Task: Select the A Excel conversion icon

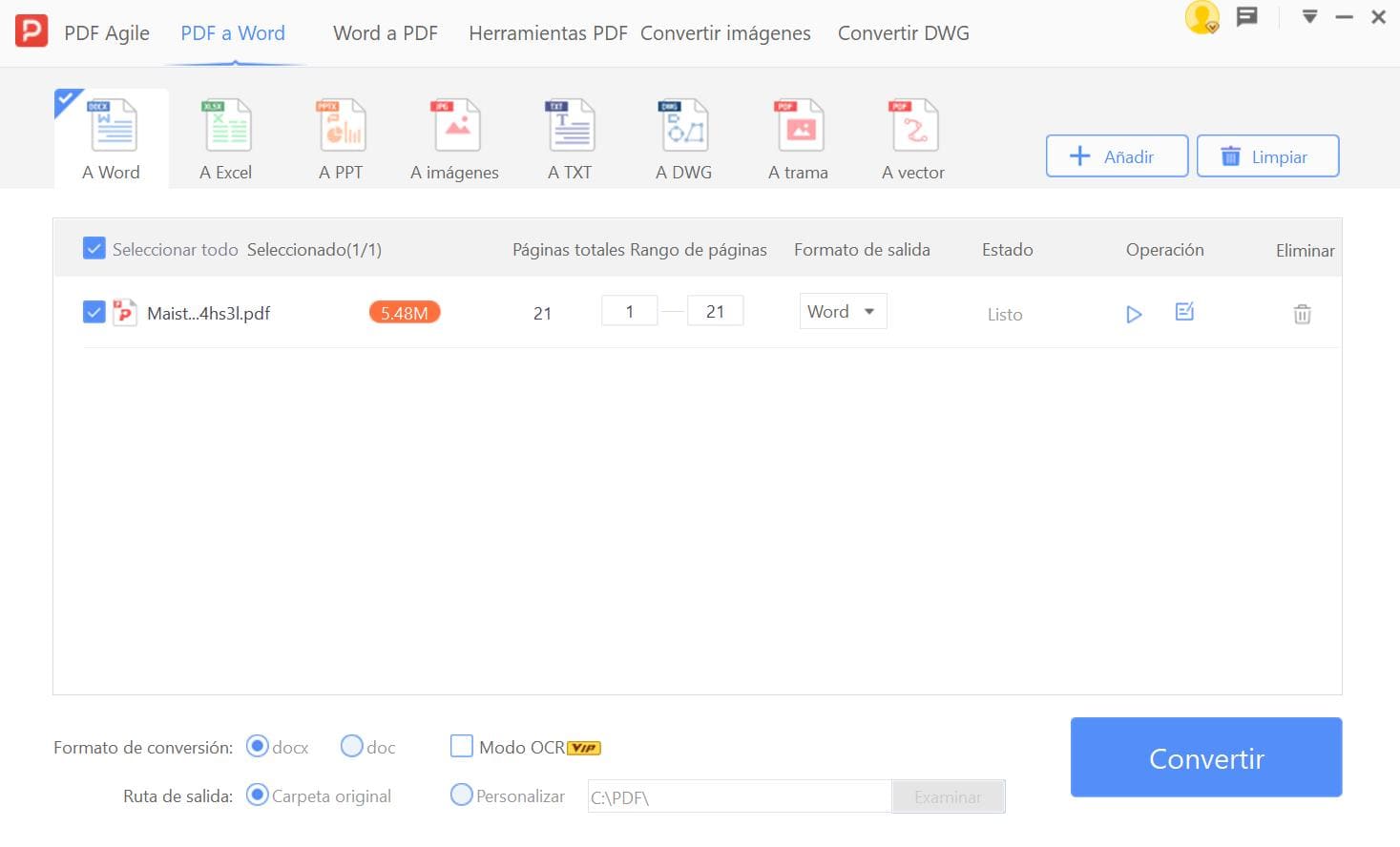Action: [226, 139]
